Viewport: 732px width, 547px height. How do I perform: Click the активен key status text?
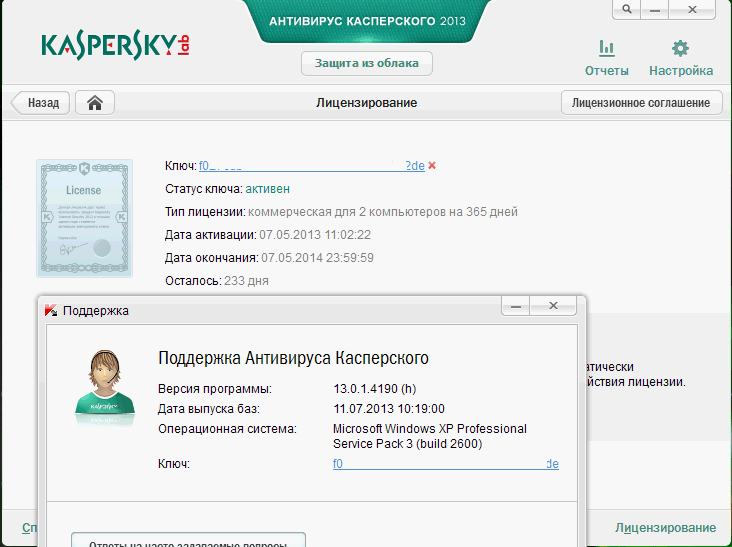(x=267, y=189)
